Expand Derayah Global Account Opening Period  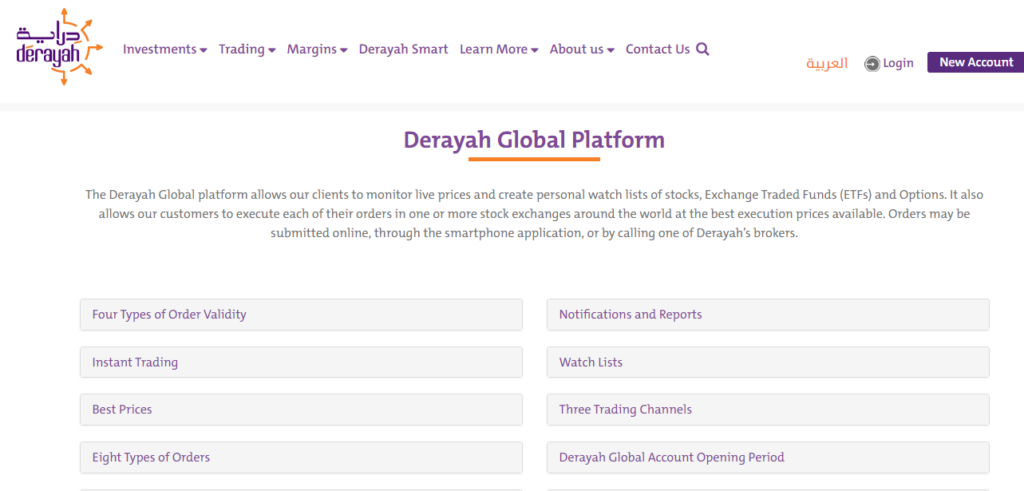(x=768, y=458)
